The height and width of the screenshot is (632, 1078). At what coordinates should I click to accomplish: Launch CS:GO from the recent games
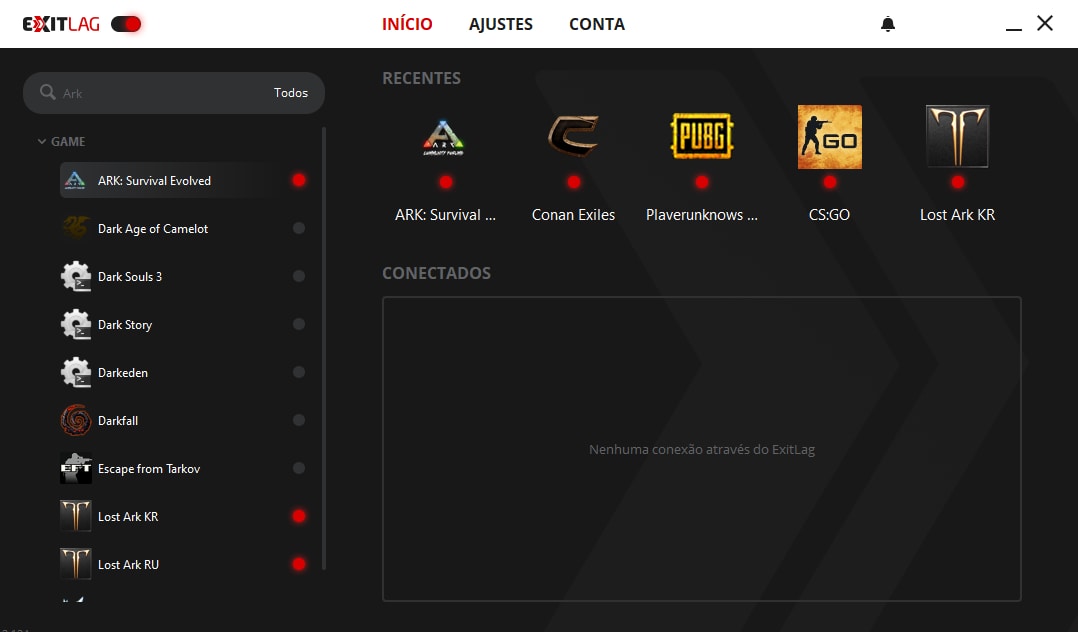829,137
